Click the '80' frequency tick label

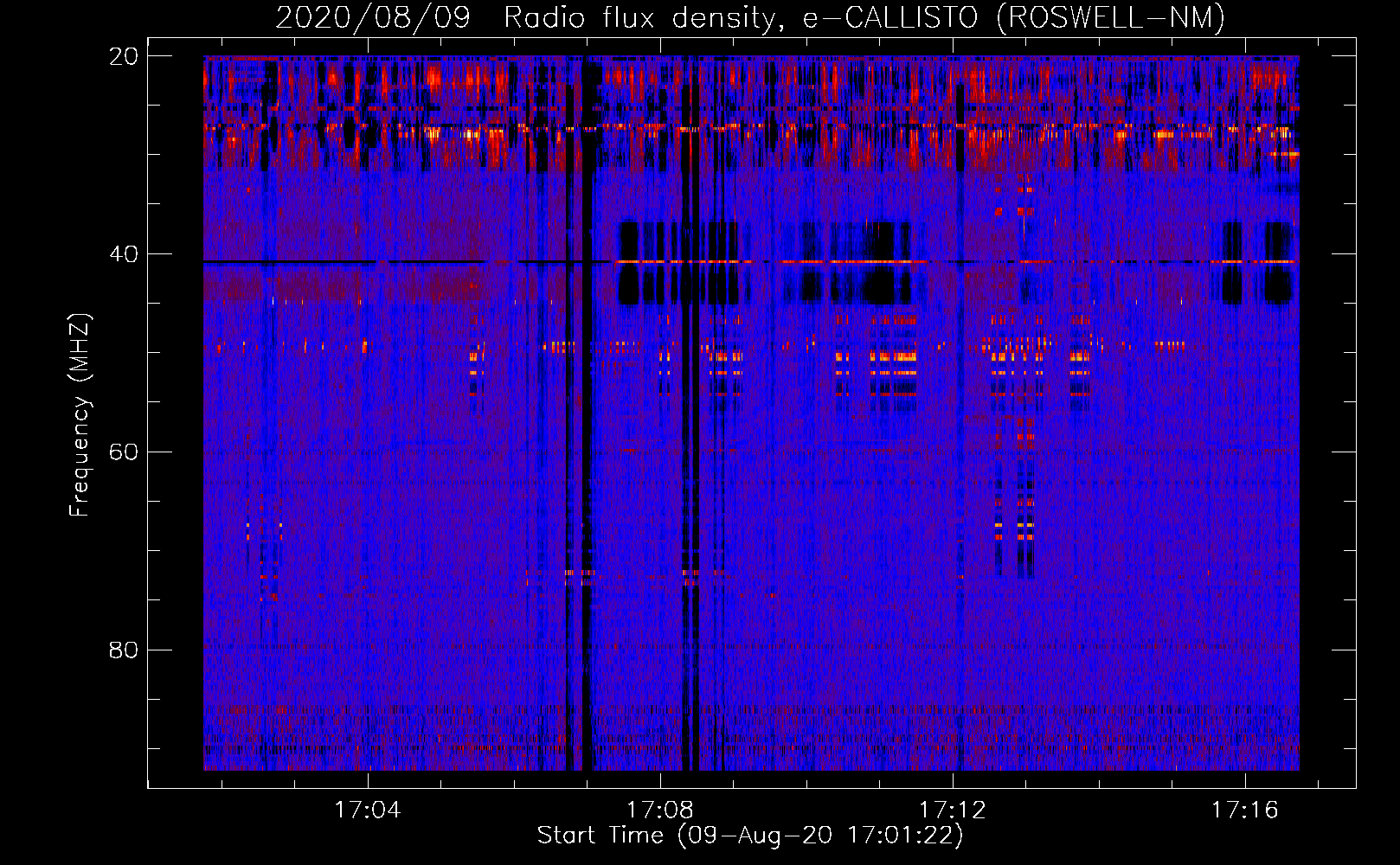tap(124, 650)
